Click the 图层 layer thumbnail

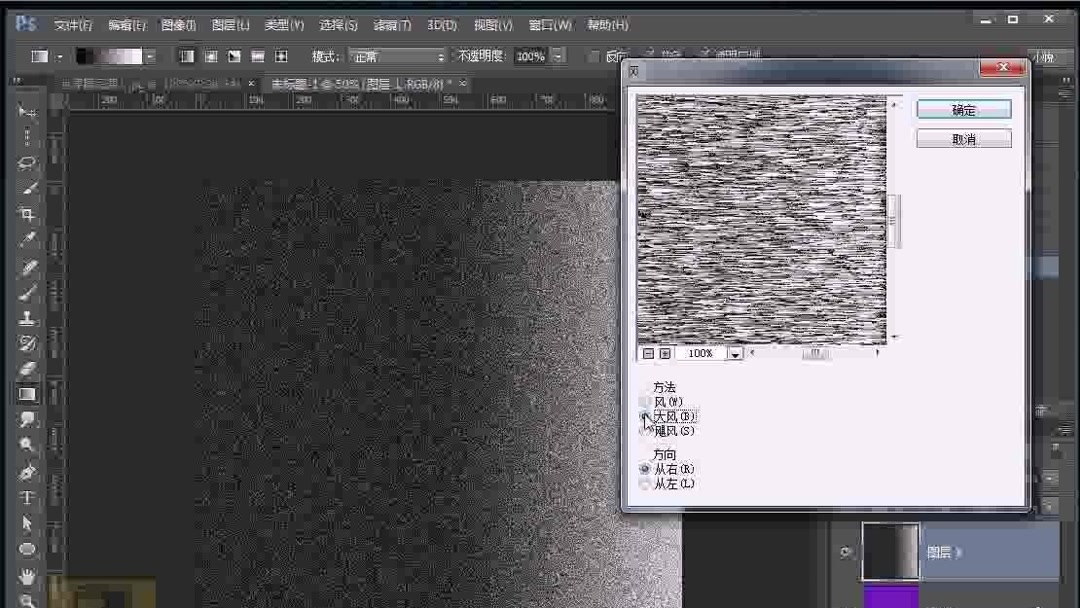click(890, 551)
